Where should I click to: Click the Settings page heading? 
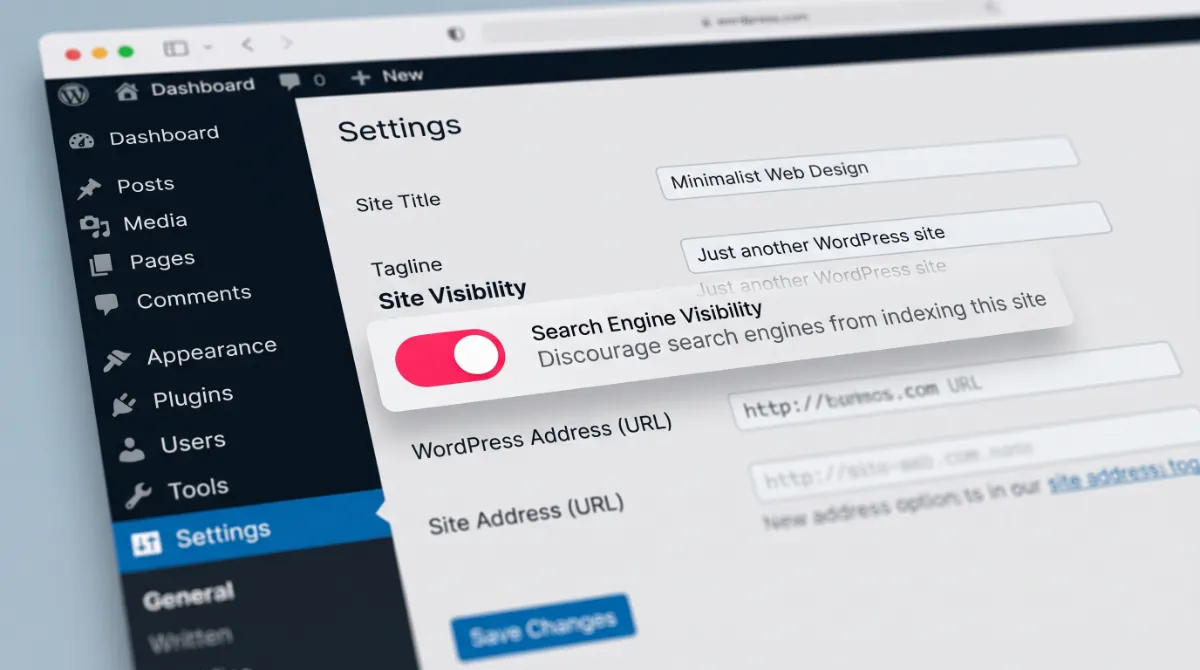(400, 128)
